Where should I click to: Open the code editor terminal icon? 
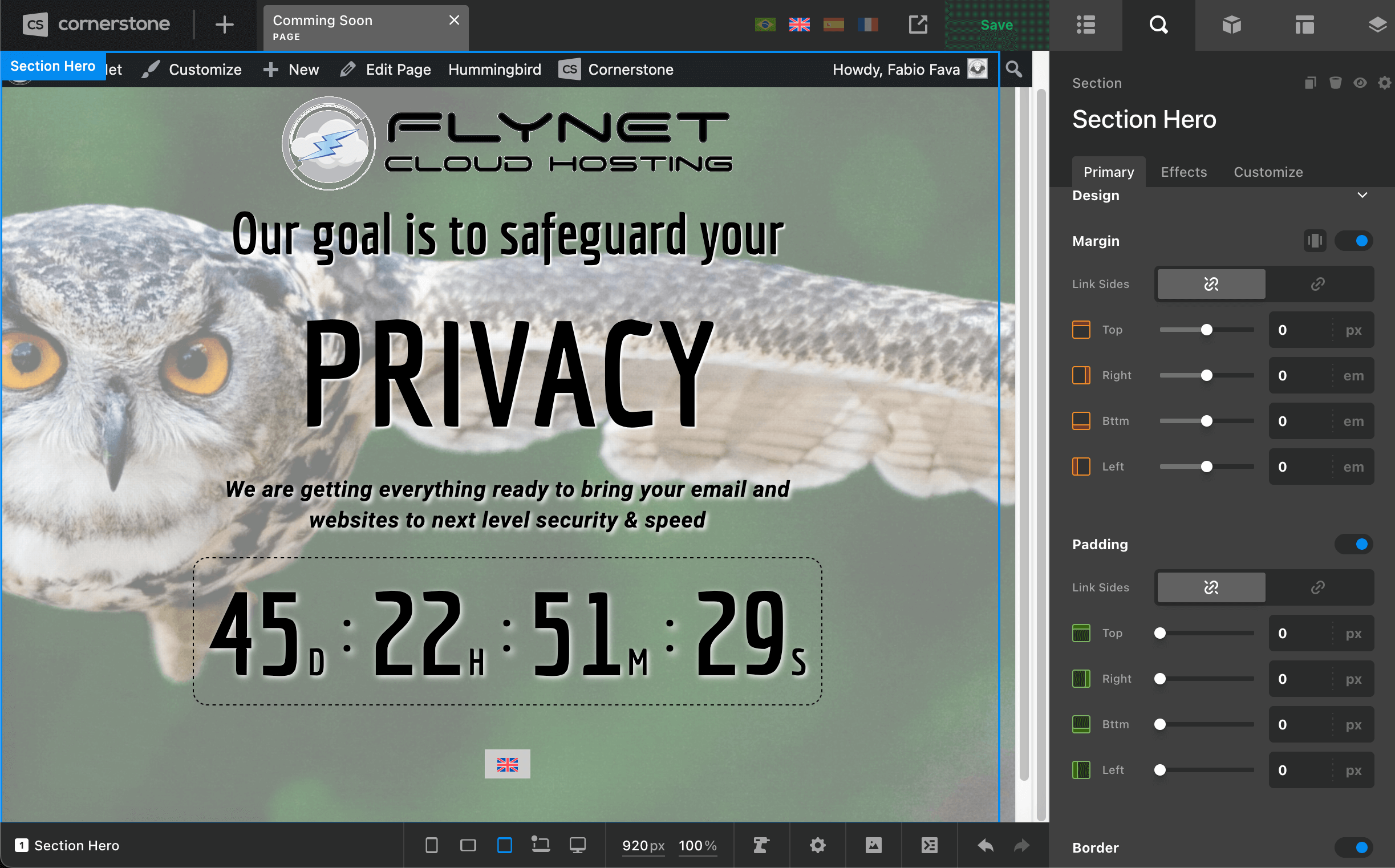(x=930, y=845)
